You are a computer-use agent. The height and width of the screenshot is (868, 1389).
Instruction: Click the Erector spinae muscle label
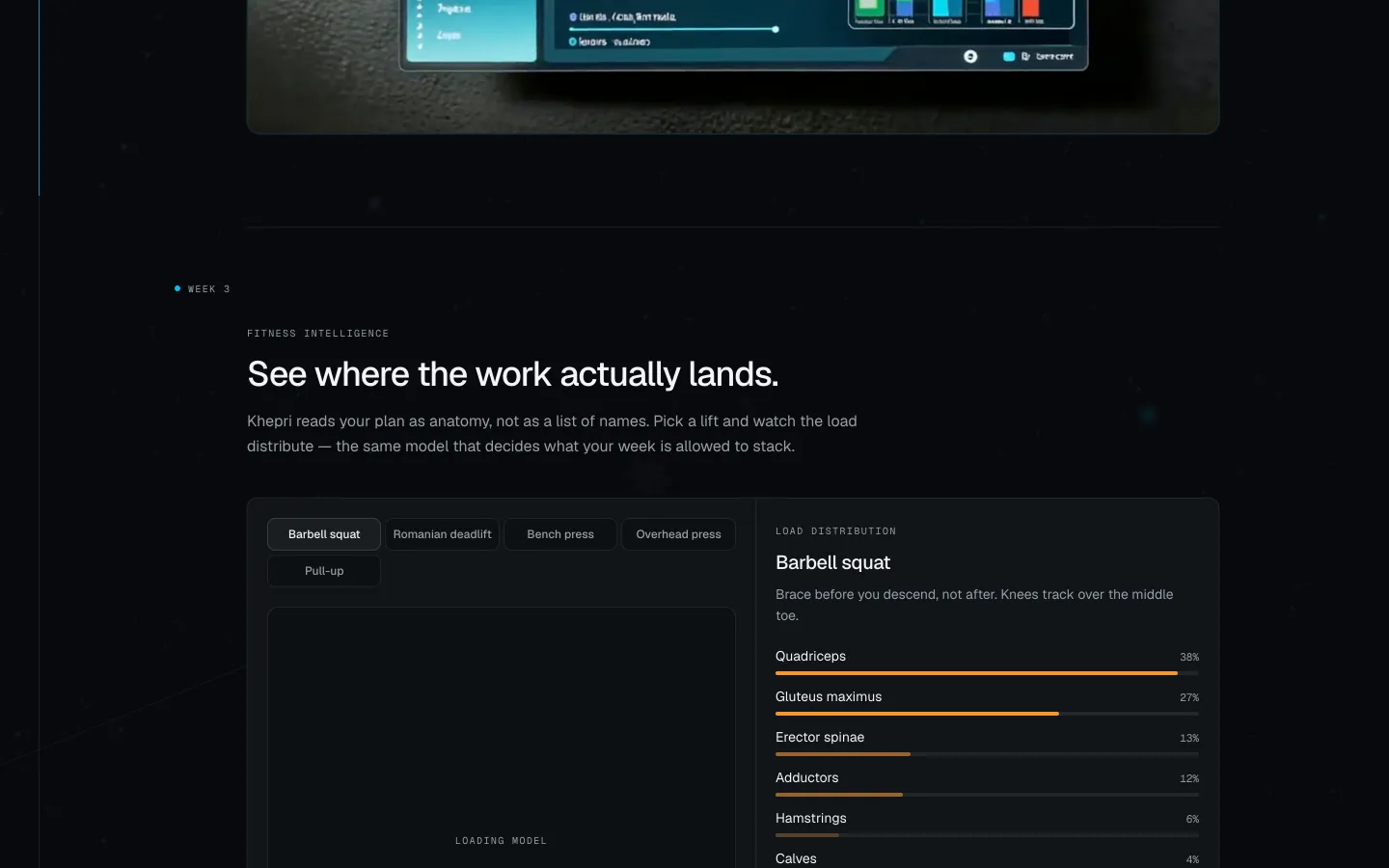click(x=820, y=737)
